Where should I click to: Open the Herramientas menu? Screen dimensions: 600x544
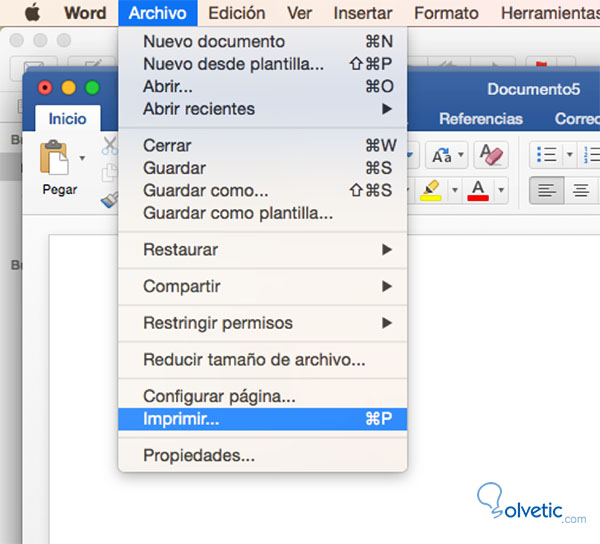550,13
